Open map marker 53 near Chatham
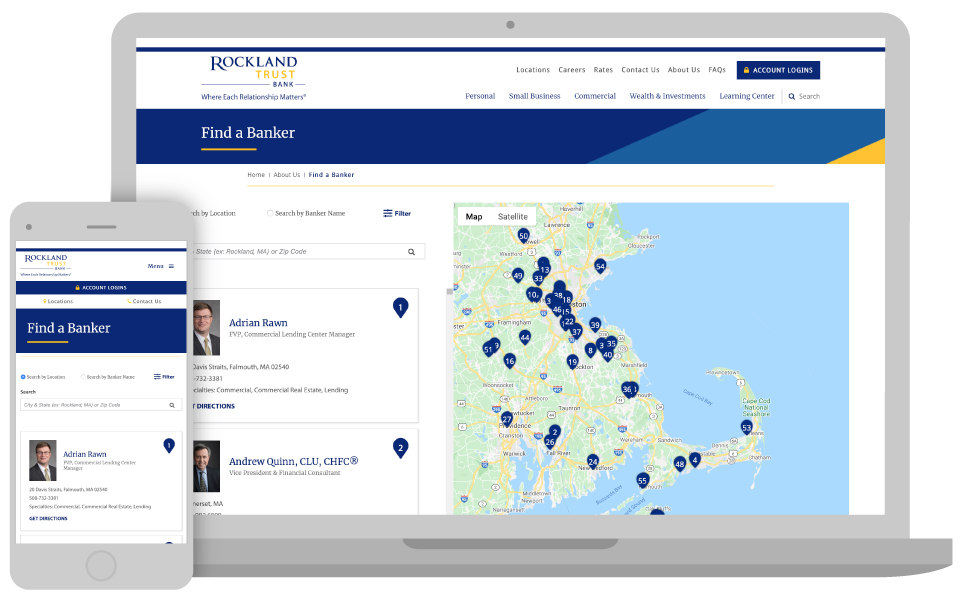 click(x=746, y=427)
